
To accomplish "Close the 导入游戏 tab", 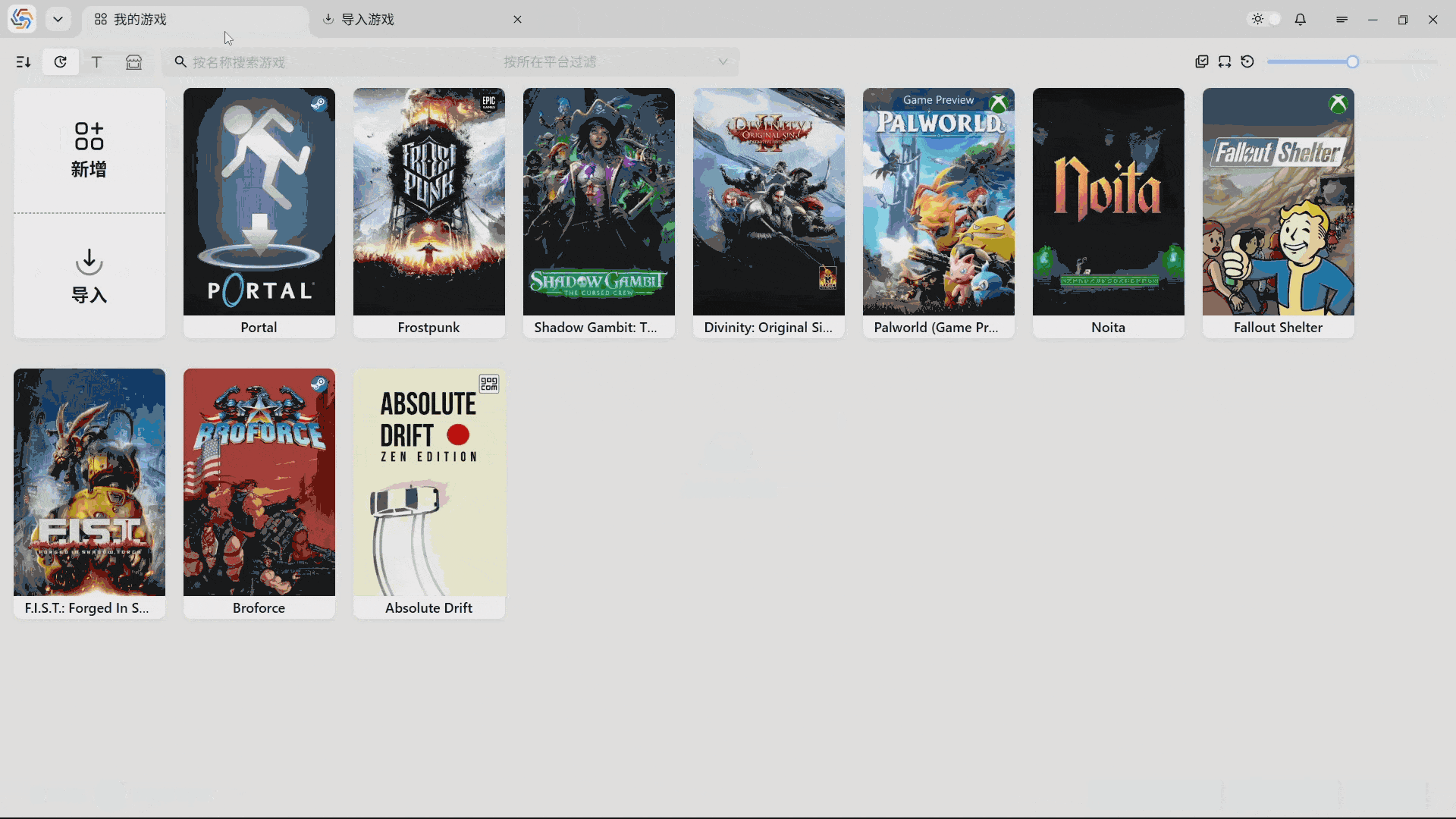I will [517, 19].
